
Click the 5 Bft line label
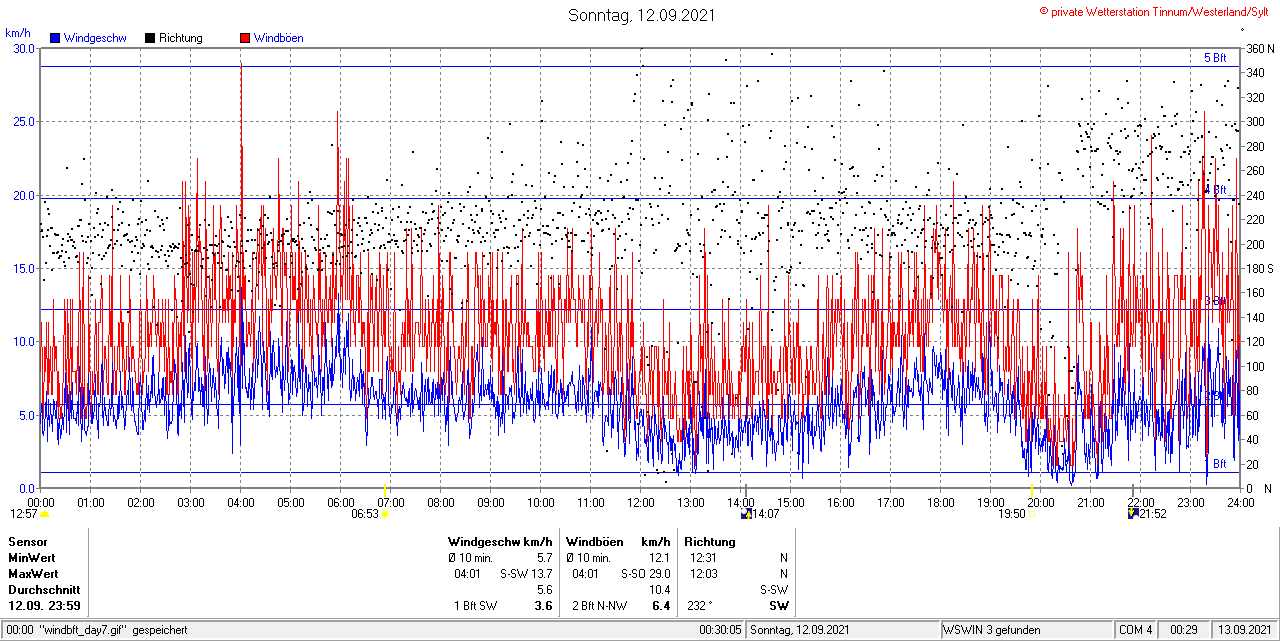click(1215, 58)
